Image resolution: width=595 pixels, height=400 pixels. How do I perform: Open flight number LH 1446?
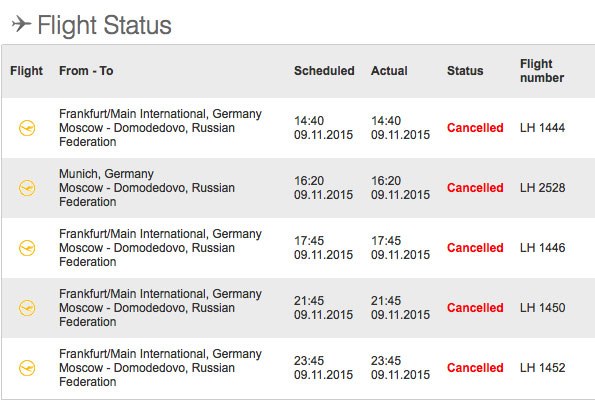click(x=543, y=248)
